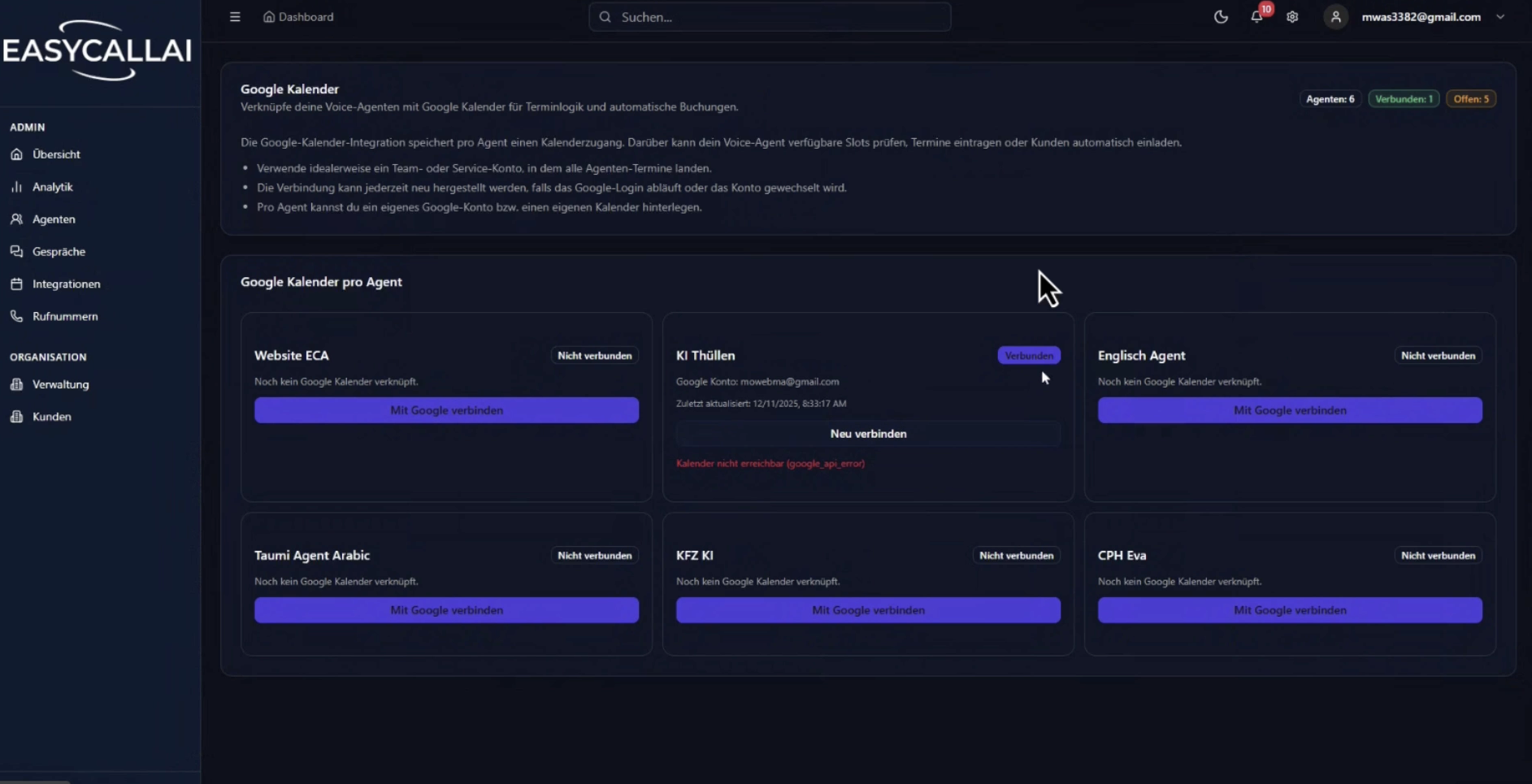This screenshot has height=784, width=1532.
Task: Click the Agenten sidebar icon
Action: point(16,219)
